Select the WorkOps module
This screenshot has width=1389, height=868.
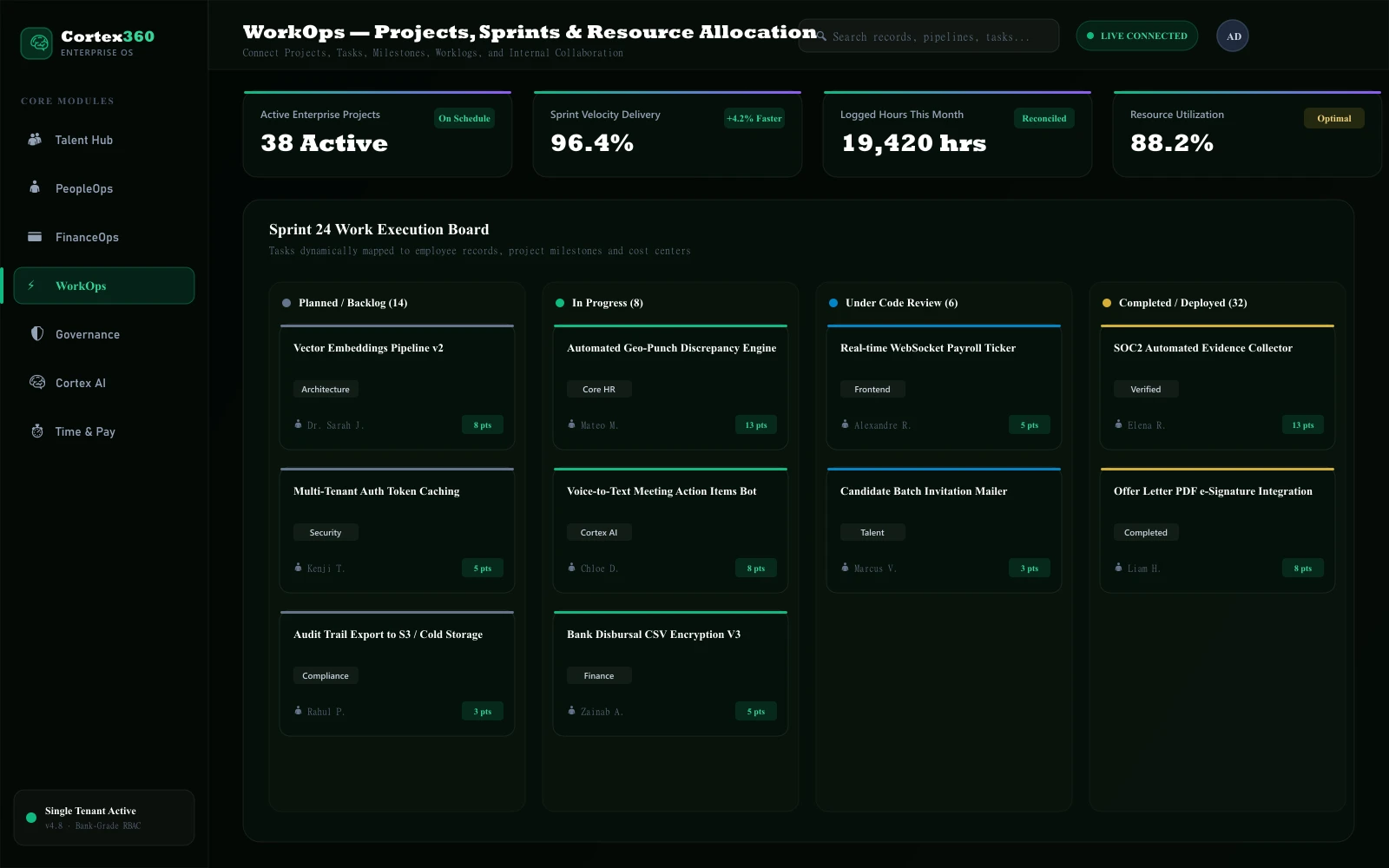tap(104, 286)
